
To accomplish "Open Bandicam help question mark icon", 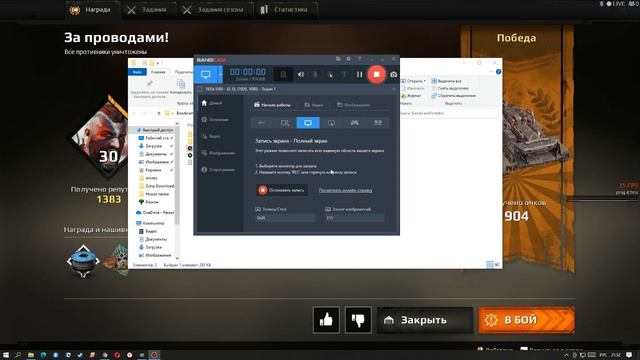I will 359,59.
